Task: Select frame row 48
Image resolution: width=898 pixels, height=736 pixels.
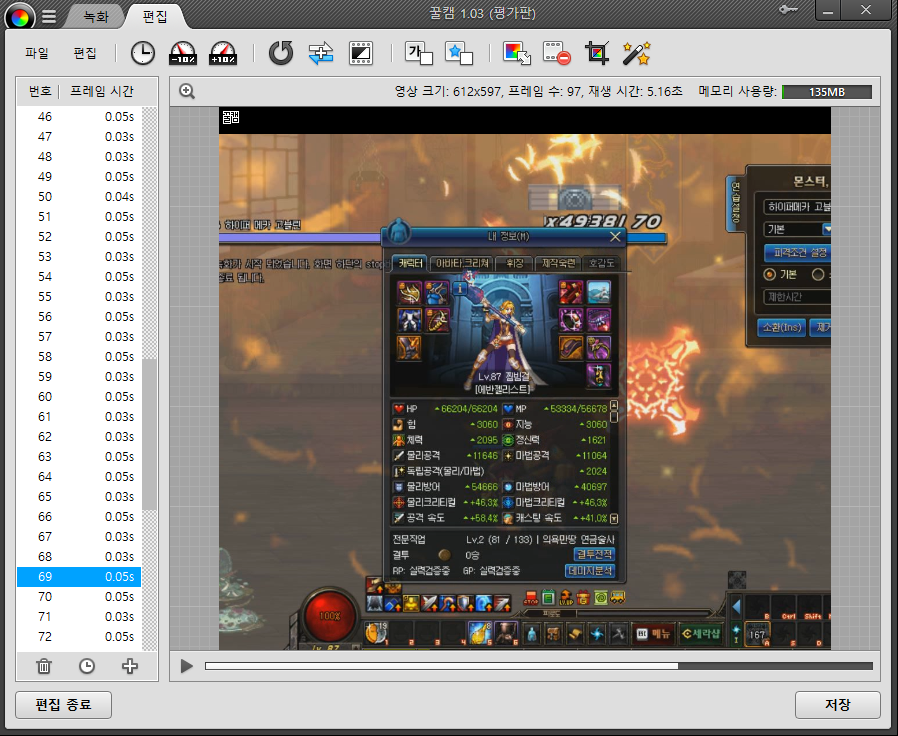Action: (x=79, y=157)
